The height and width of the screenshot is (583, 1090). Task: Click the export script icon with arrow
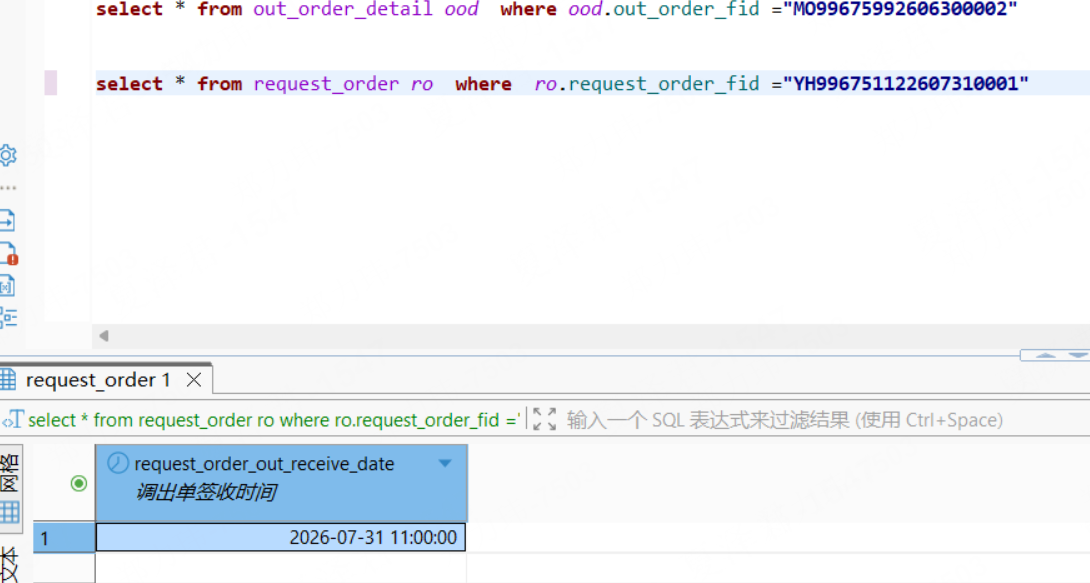coord(8,221)
